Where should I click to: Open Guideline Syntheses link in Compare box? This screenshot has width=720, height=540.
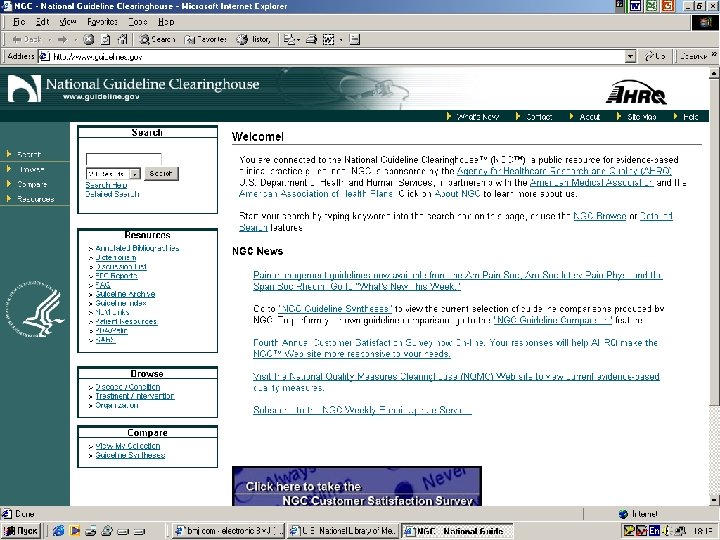point(130,455)
